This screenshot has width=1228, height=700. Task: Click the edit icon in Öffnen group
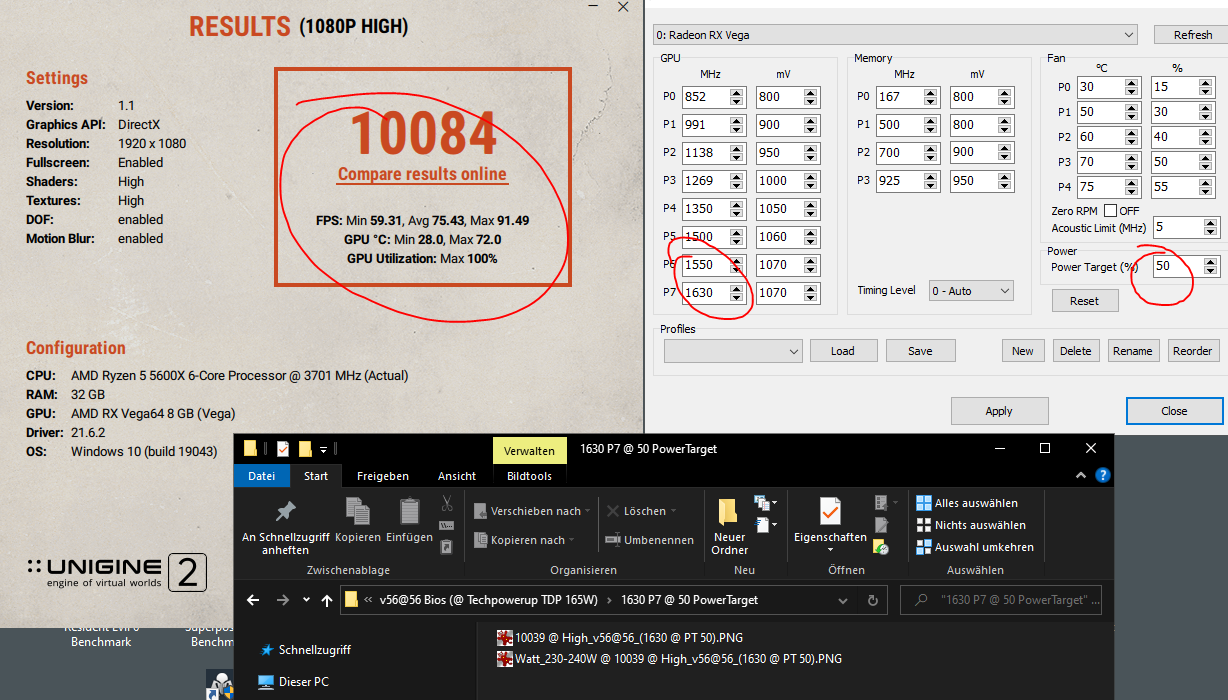click(x=881, y=524)
